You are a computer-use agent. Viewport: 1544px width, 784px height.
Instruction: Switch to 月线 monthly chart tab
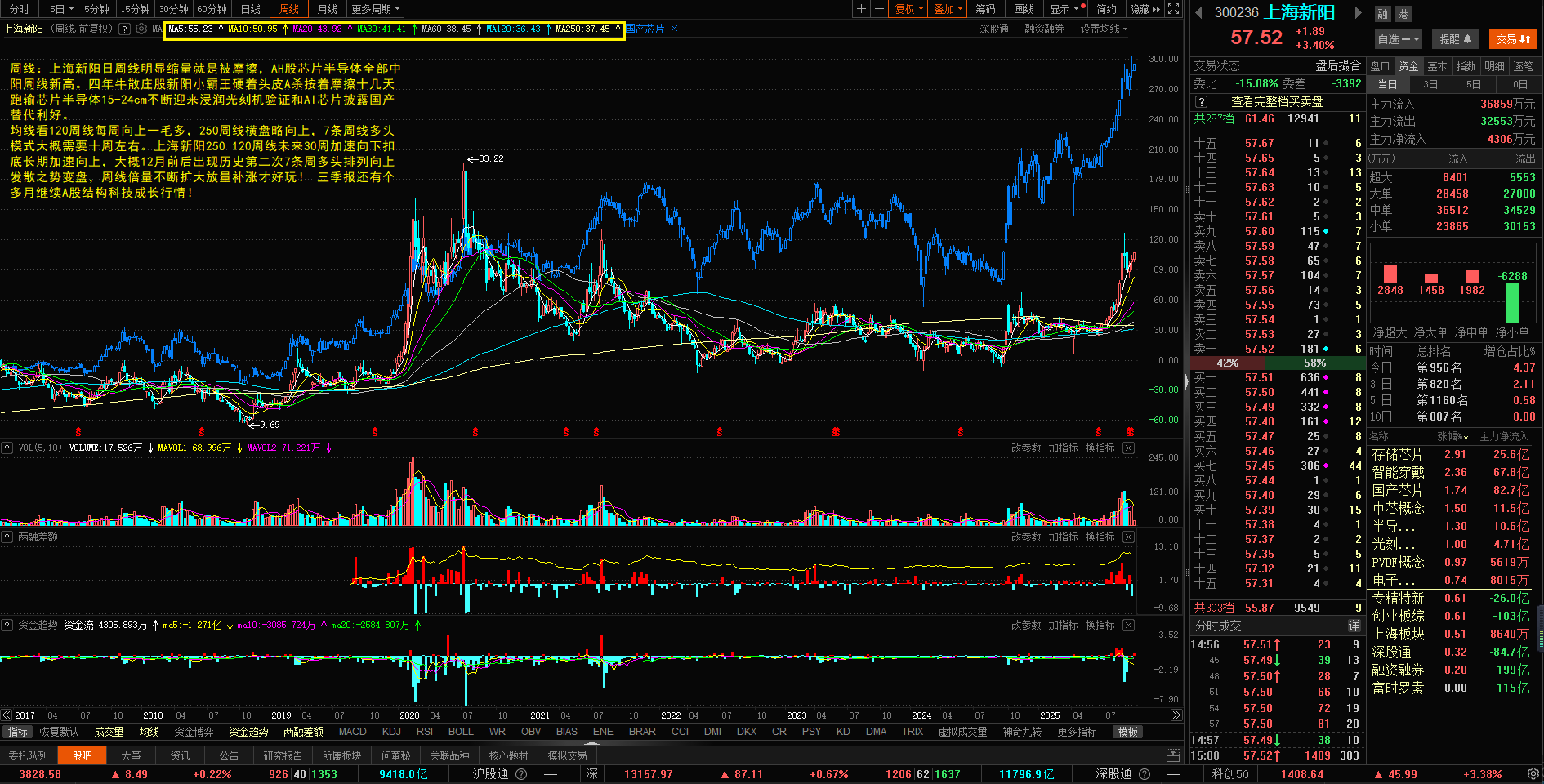[x=328, y=9]
